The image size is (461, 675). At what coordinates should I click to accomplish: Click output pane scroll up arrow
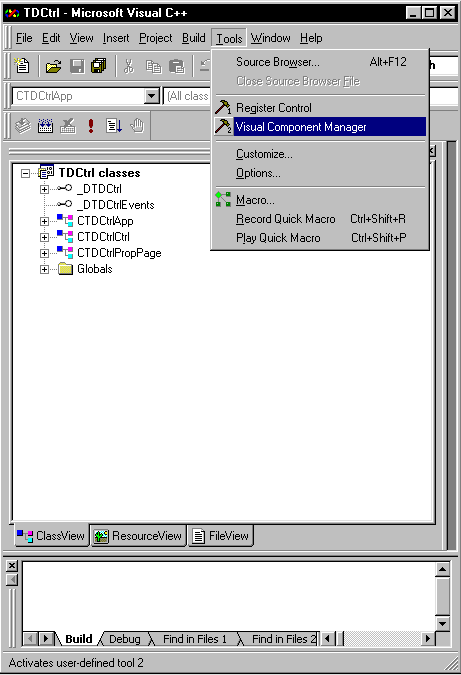(x=442, y=570)
